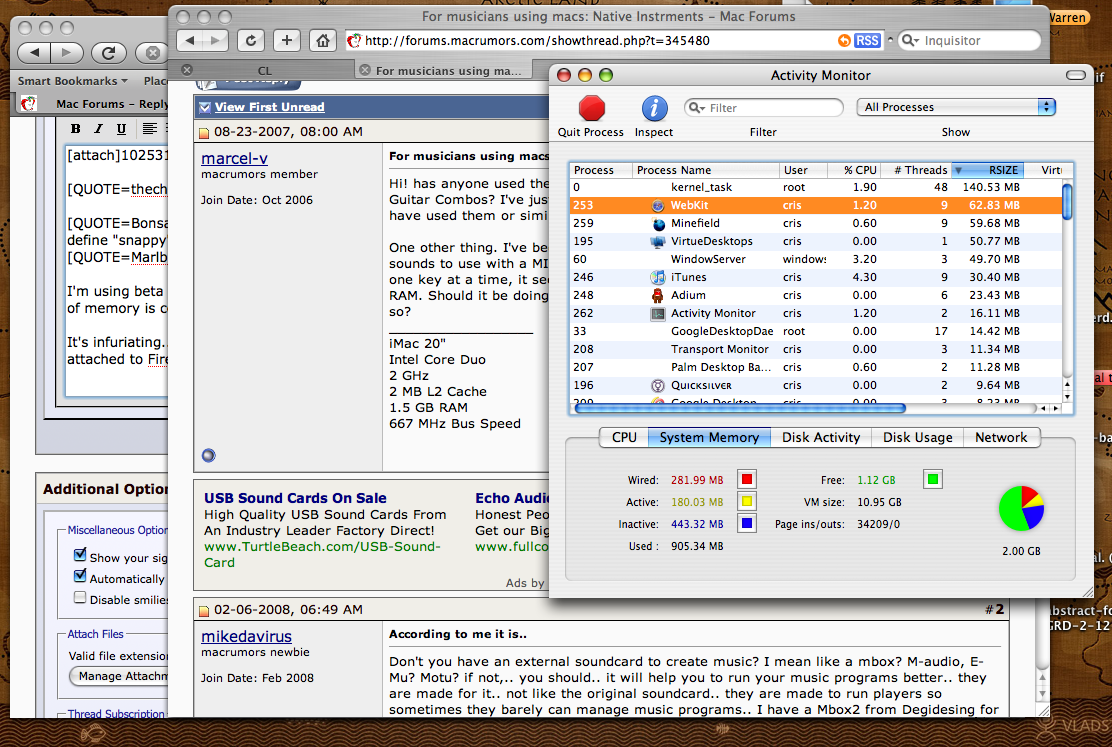Image resolution: width=1112 pixels, height=747 pixels.
Task: Click Bold formatting in reply editor
Action: (75, 128)
